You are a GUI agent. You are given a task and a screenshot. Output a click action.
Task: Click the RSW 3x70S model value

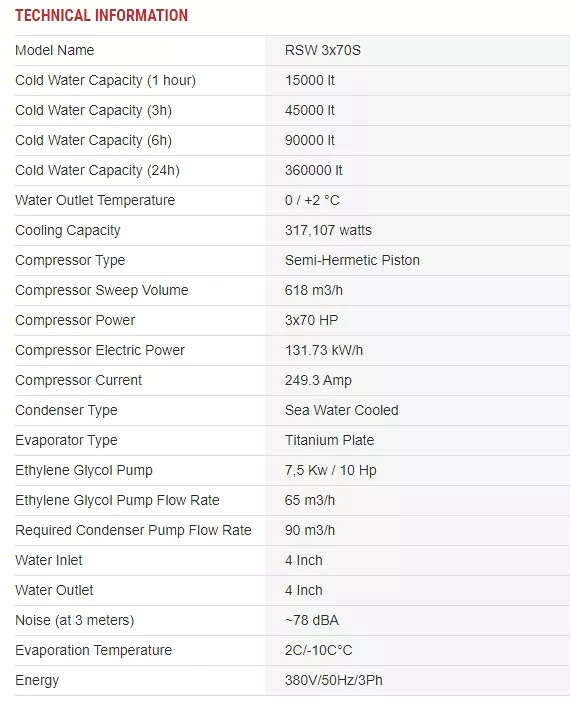[x=322, y=50]
